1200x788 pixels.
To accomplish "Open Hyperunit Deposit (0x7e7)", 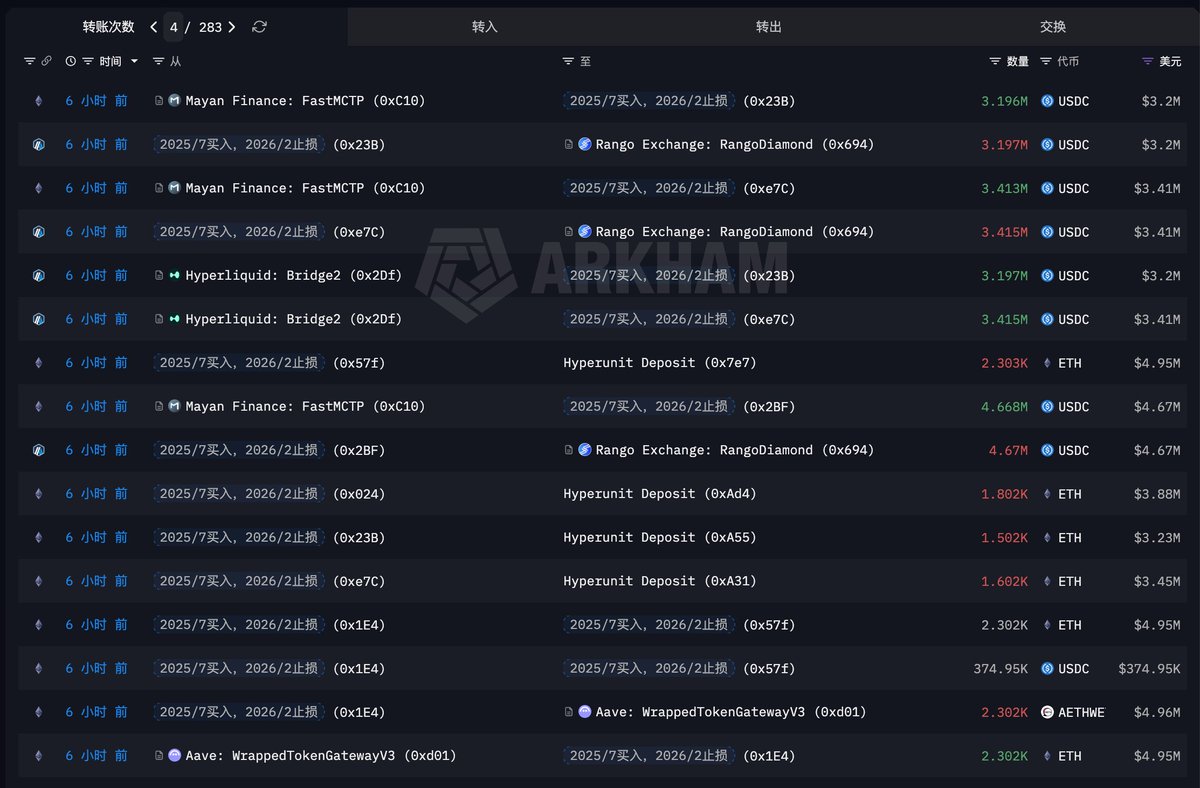I will click(660, 363).
